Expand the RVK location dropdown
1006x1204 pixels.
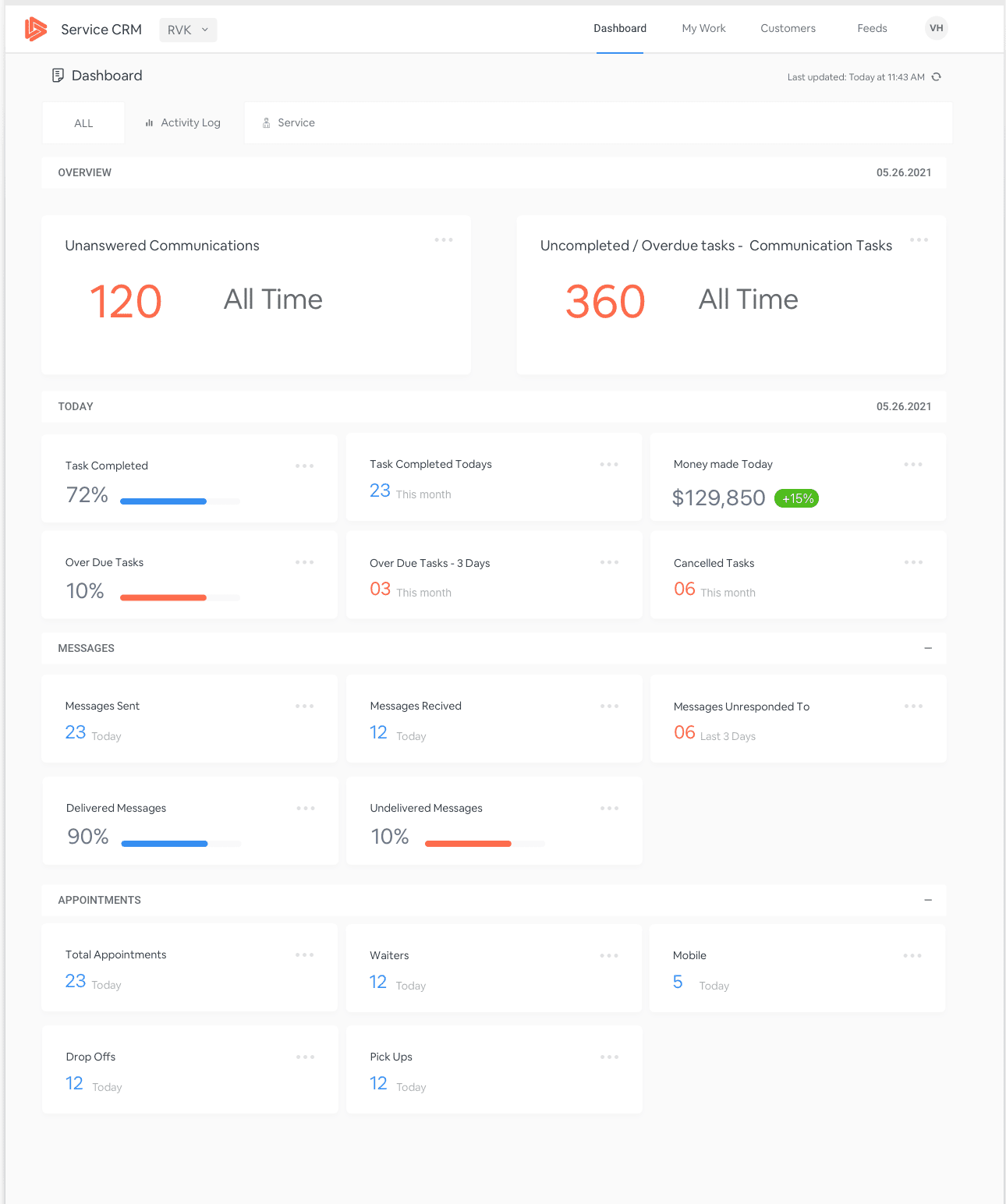point(188,30)
